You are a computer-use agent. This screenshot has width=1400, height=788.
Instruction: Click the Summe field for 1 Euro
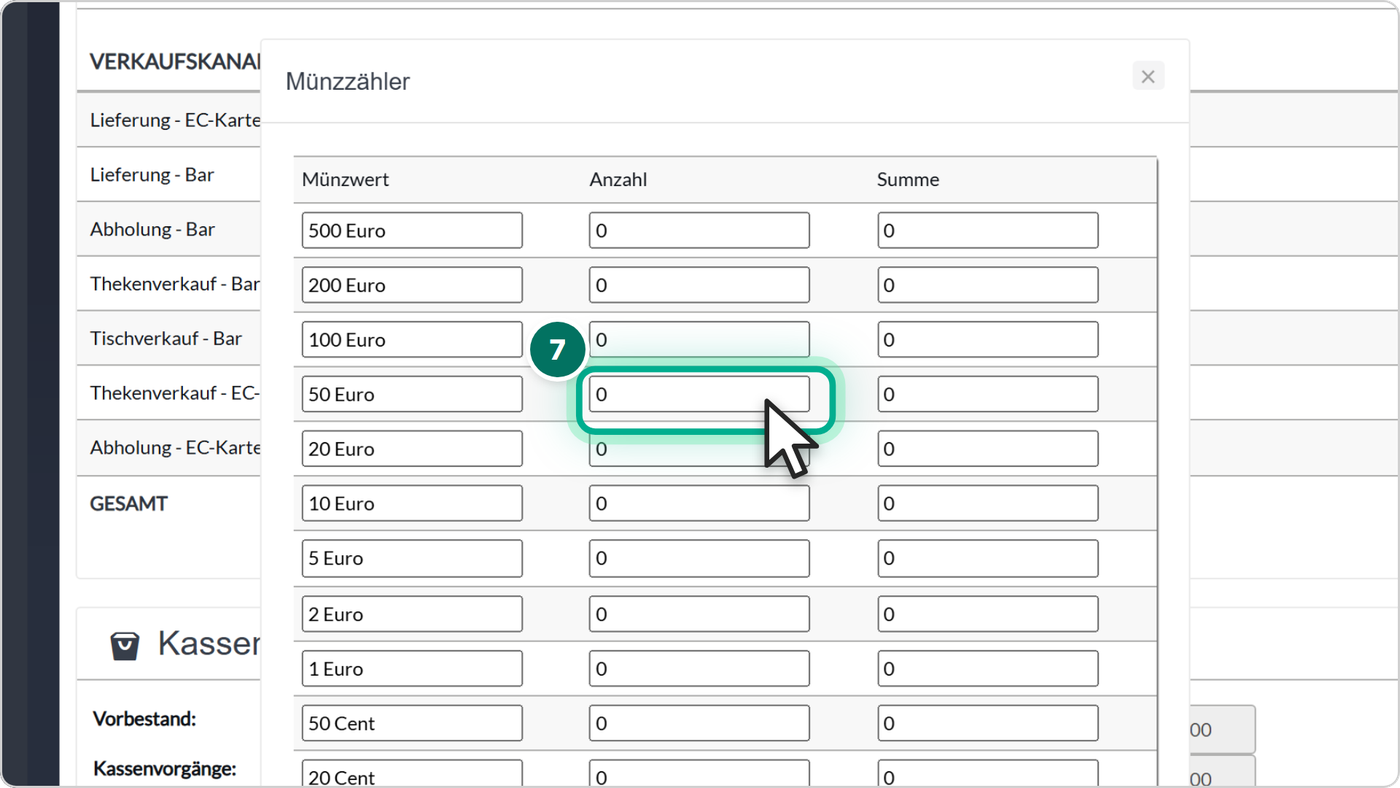point(988,669)
